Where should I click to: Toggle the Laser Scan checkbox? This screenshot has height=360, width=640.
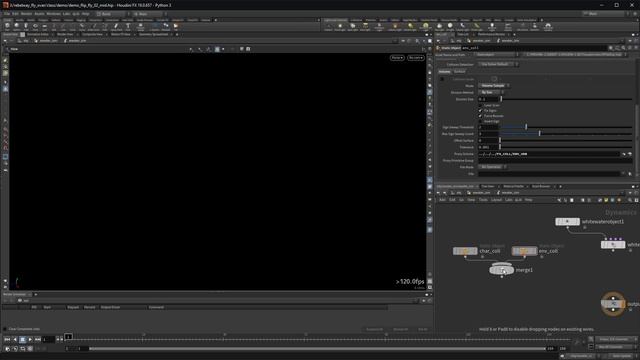[x=480, y=105]
